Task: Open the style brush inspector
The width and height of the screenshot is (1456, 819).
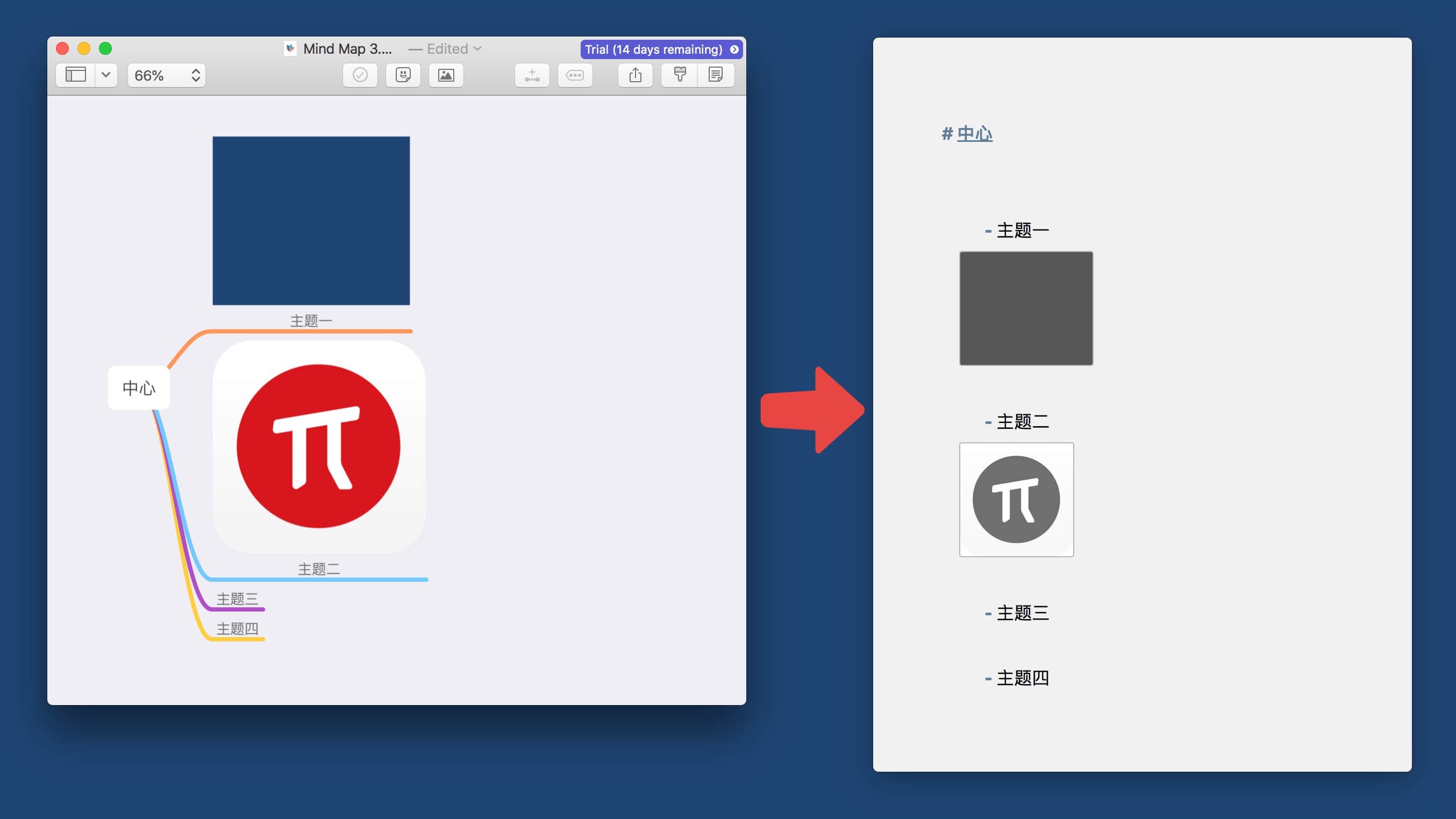Action: pos(680,75)
